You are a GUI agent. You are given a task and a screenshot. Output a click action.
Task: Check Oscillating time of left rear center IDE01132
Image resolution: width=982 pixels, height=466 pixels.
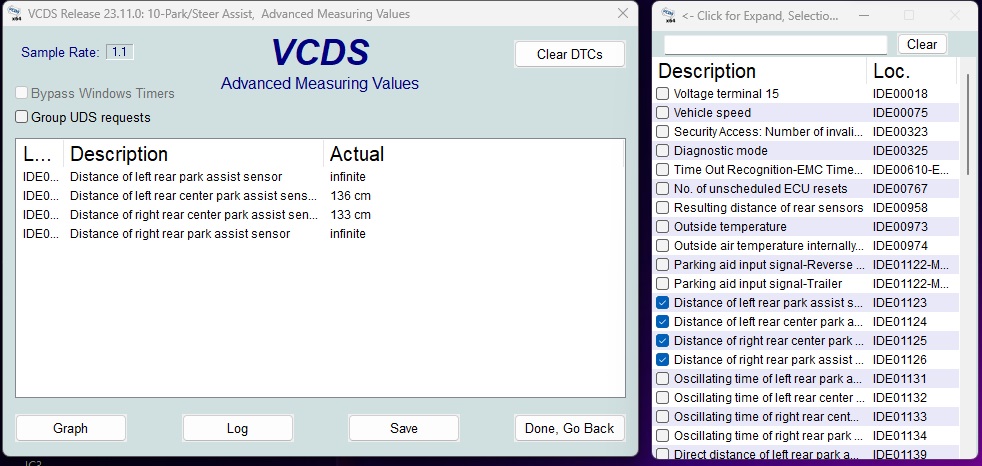pyautogui.click(x=663, y=398)
